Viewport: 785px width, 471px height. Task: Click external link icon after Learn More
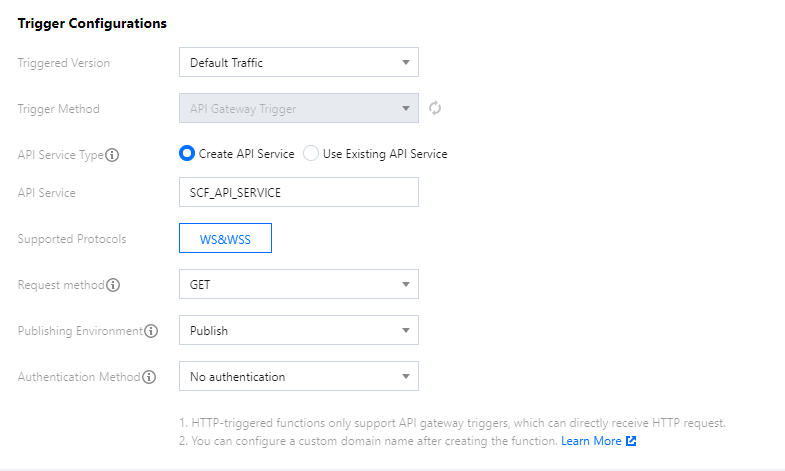[631, 441]
